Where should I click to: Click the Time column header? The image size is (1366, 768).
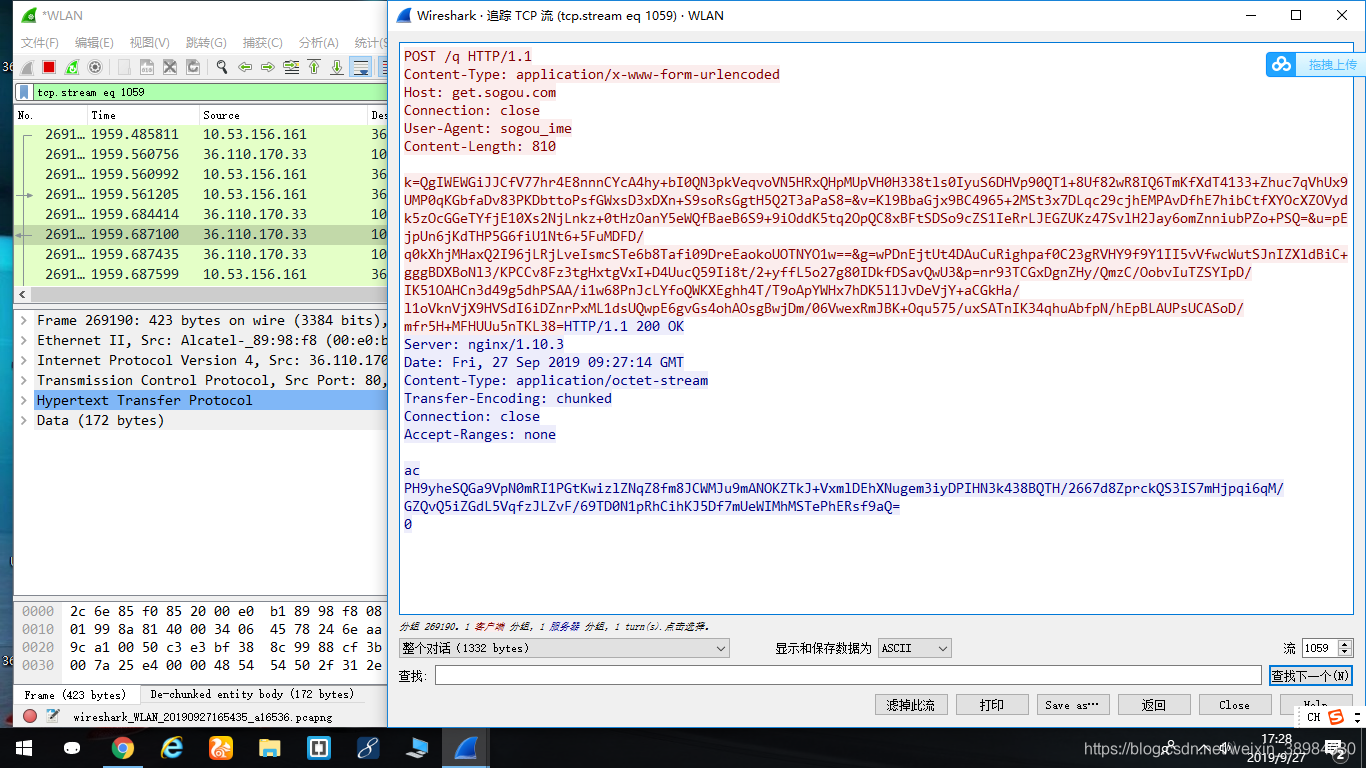coord(142,115)
